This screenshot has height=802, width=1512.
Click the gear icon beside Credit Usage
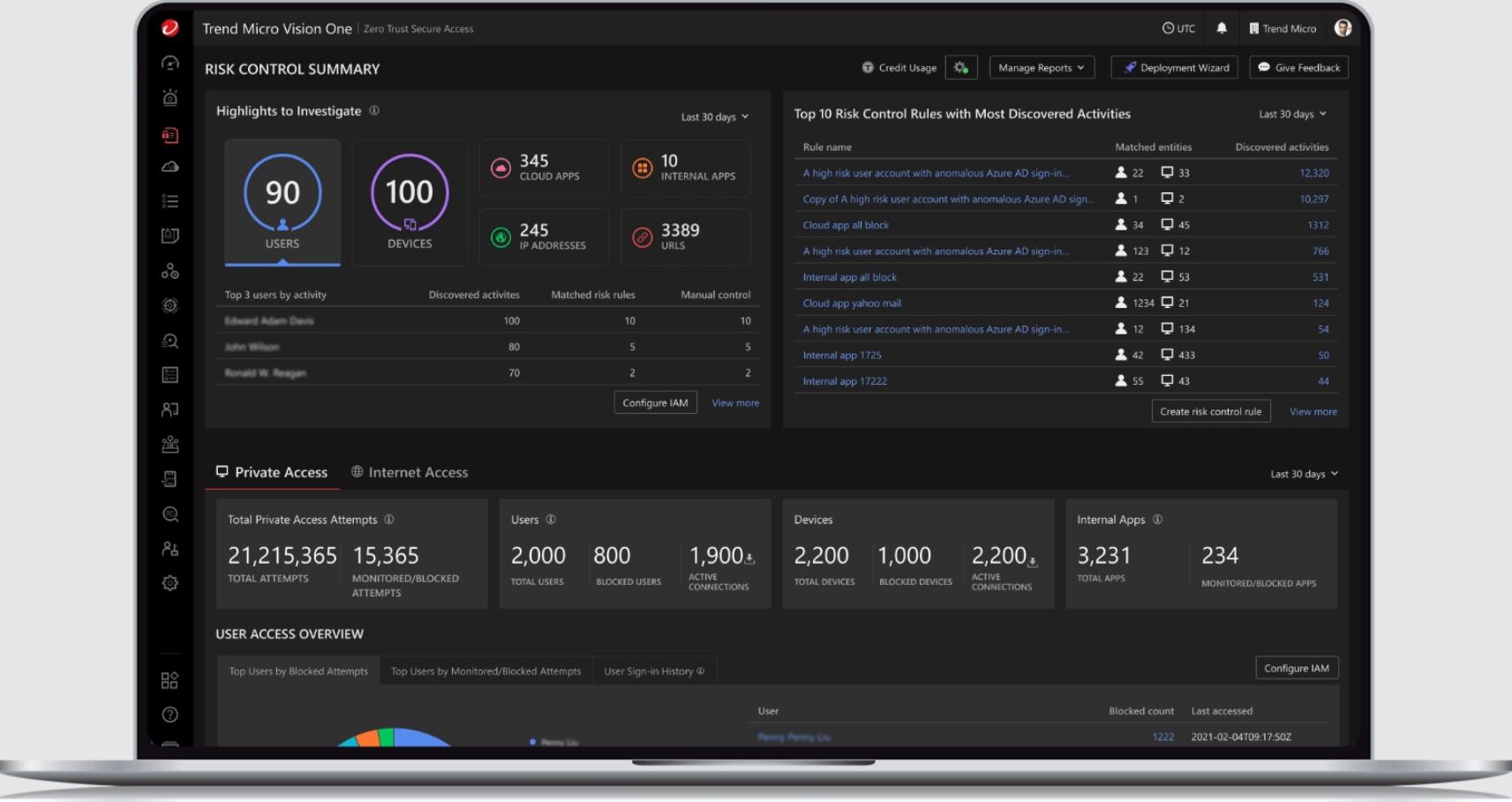click(x=961, y=68)
